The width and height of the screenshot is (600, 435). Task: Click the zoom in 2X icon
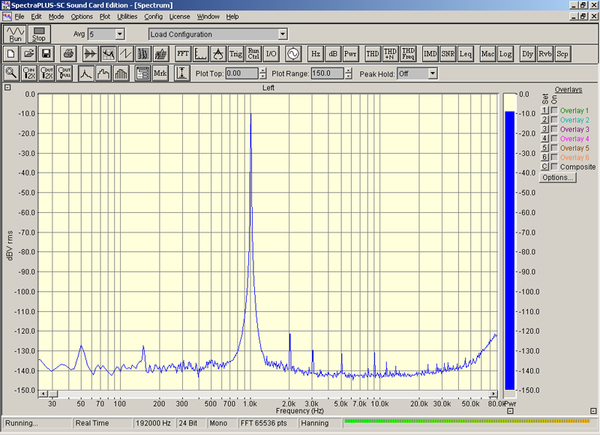29,73
